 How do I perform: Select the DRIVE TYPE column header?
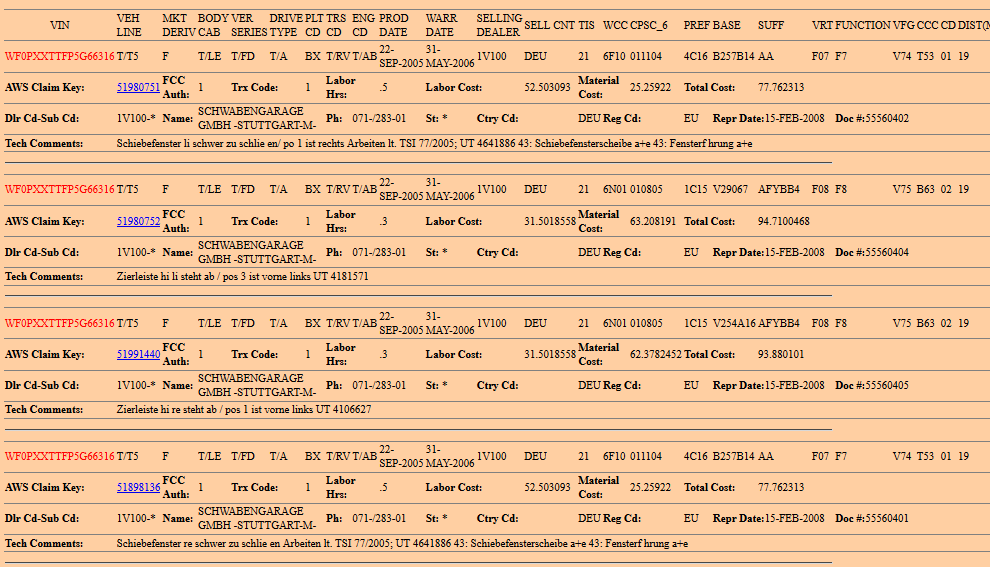[286, 25]
